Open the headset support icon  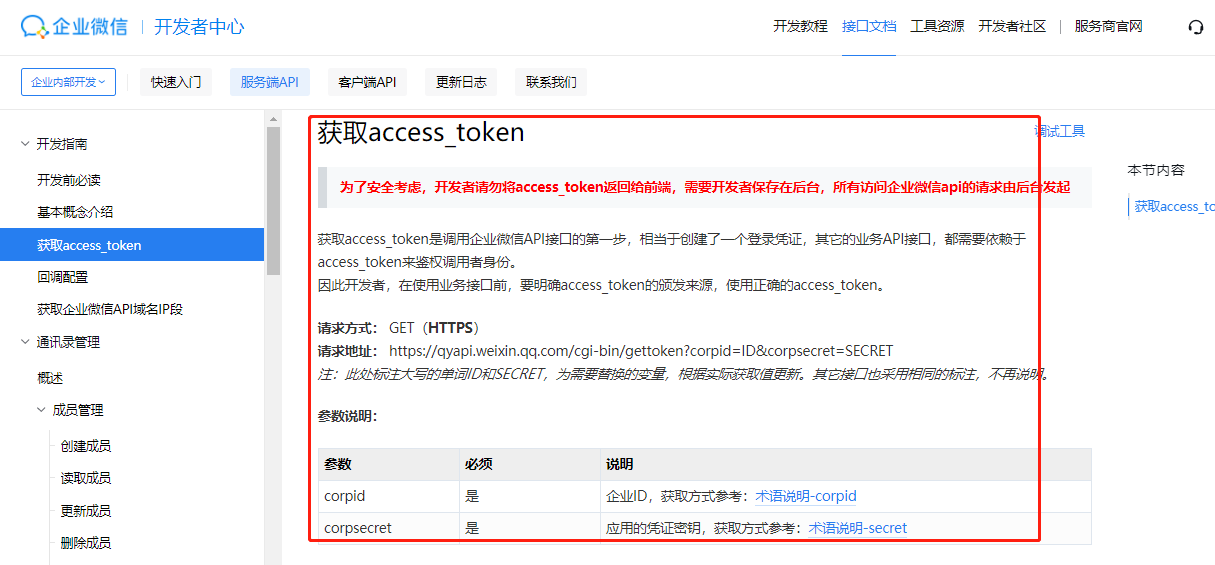tap(1195, 27)
